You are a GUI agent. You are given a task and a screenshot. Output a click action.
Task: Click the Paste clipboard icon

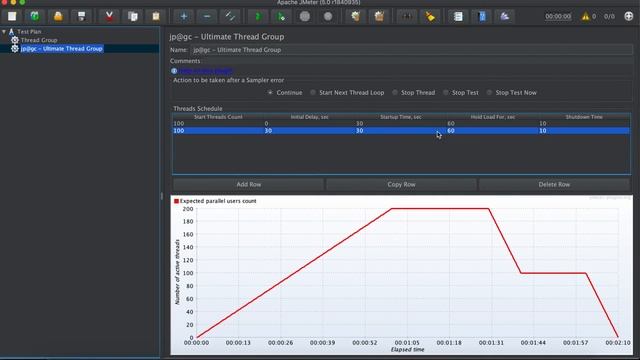pyautogui.click(x=156, y=16)
